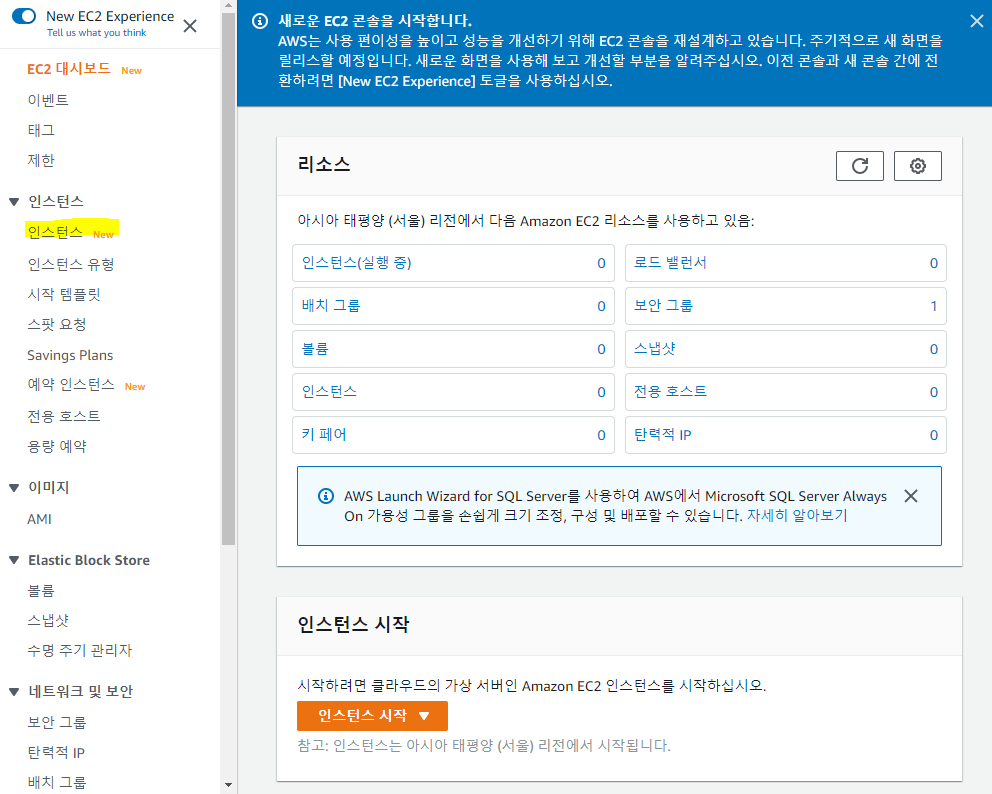992x794 pixels.
Task: Open 시작 템플릿 in sidebar
Action: (64, 294)
